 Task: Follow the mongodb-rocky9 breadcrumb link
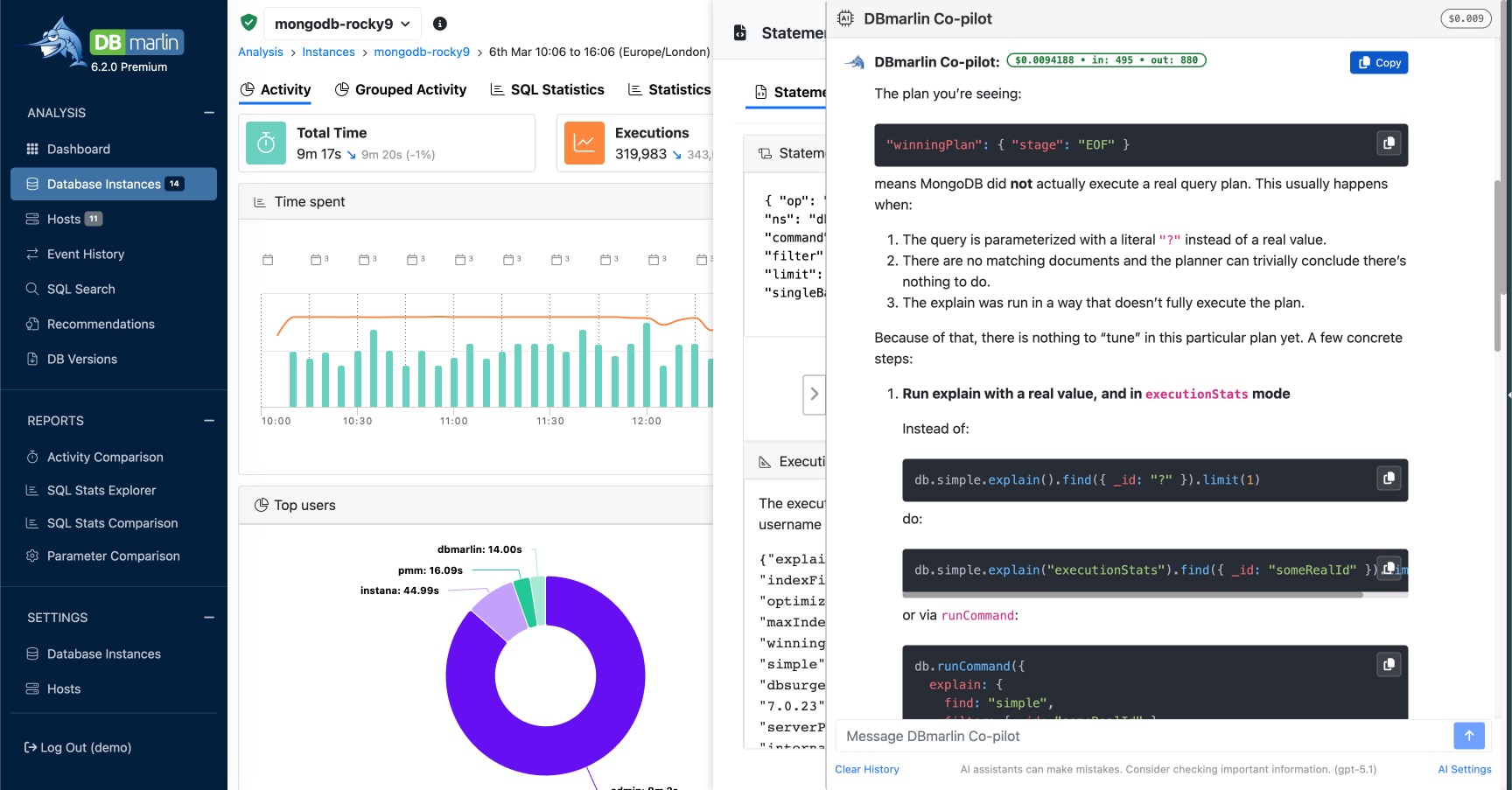click(422, 52)
